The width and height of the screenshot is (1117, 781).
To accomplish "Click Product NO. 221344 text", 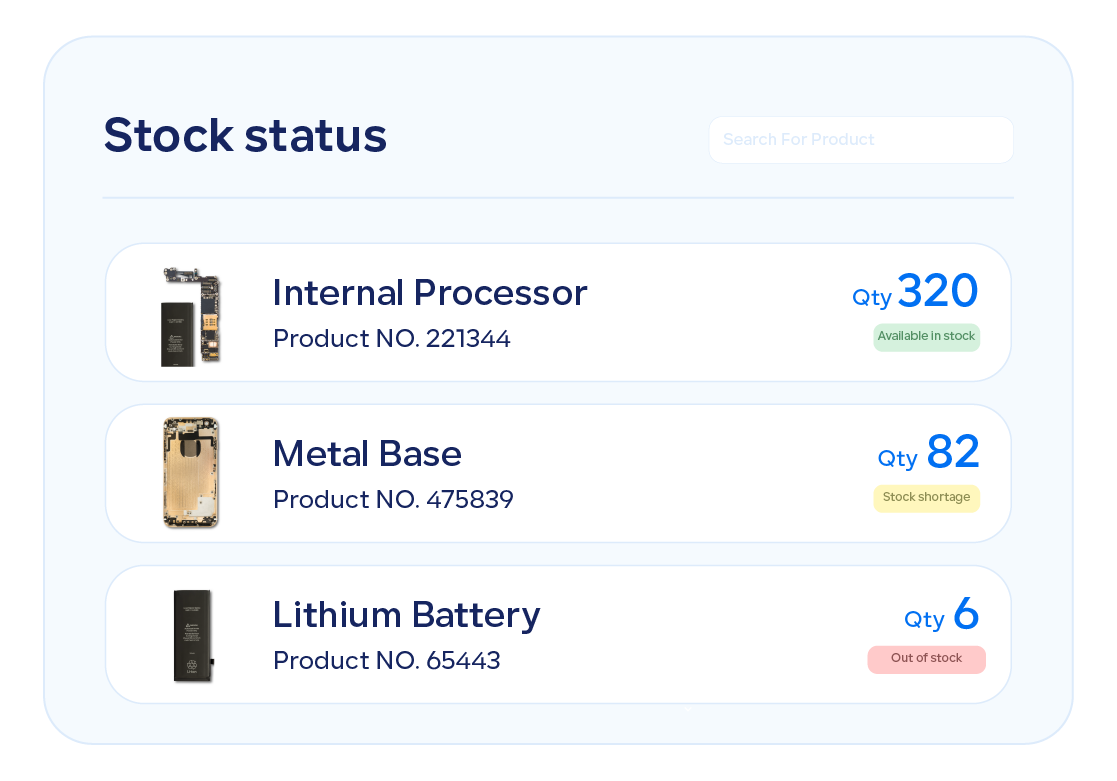I will 392,339.
